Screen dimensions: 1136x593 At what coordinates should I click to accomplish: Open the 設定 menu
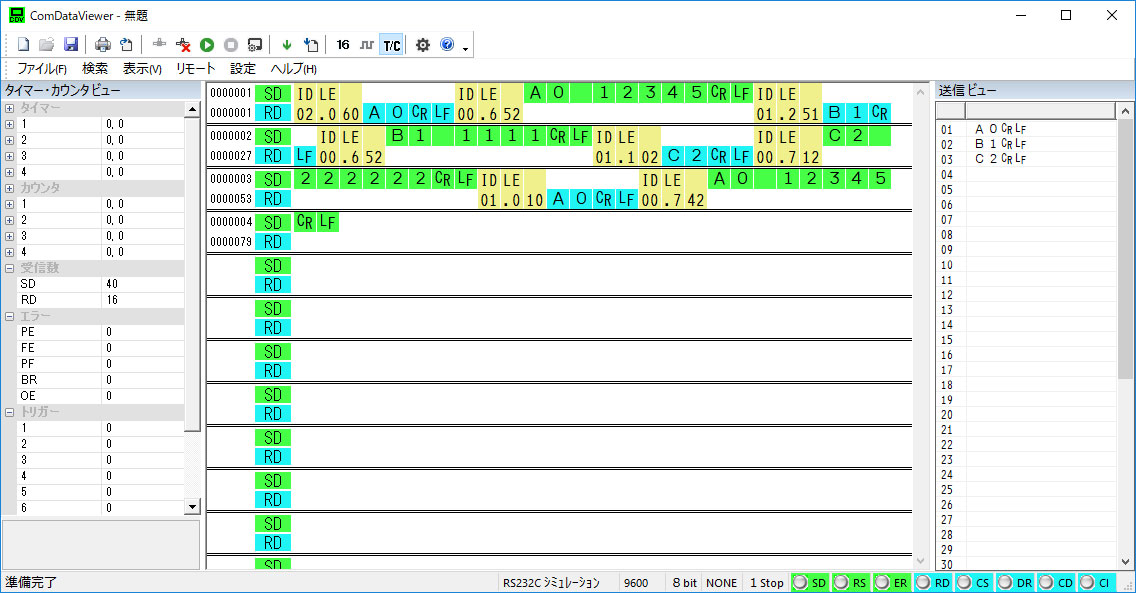click(x=243, y=69)
